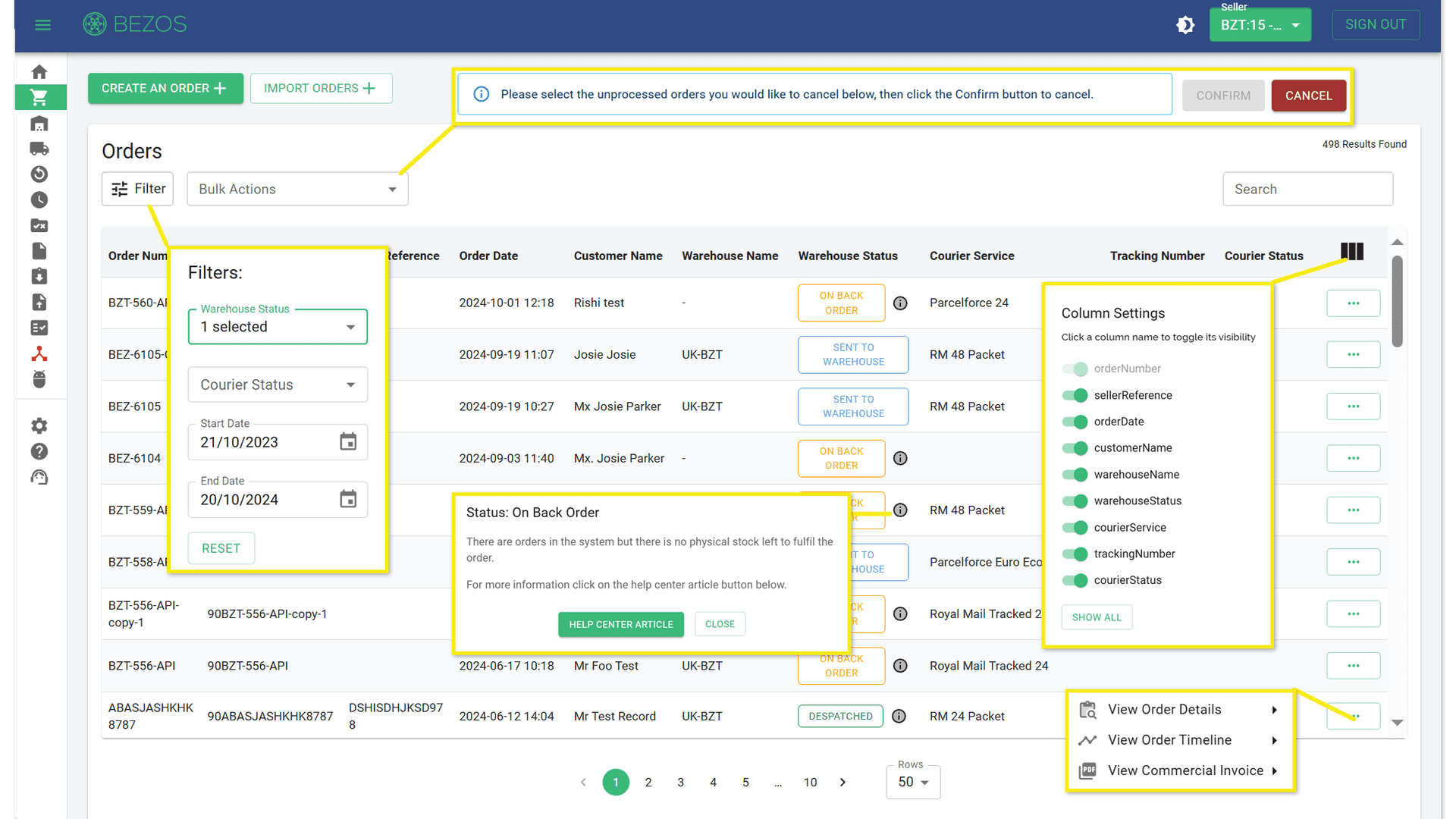Expand the View Order Details submenu arrow
The image size is (1456, 819).
pos(1275,710)
